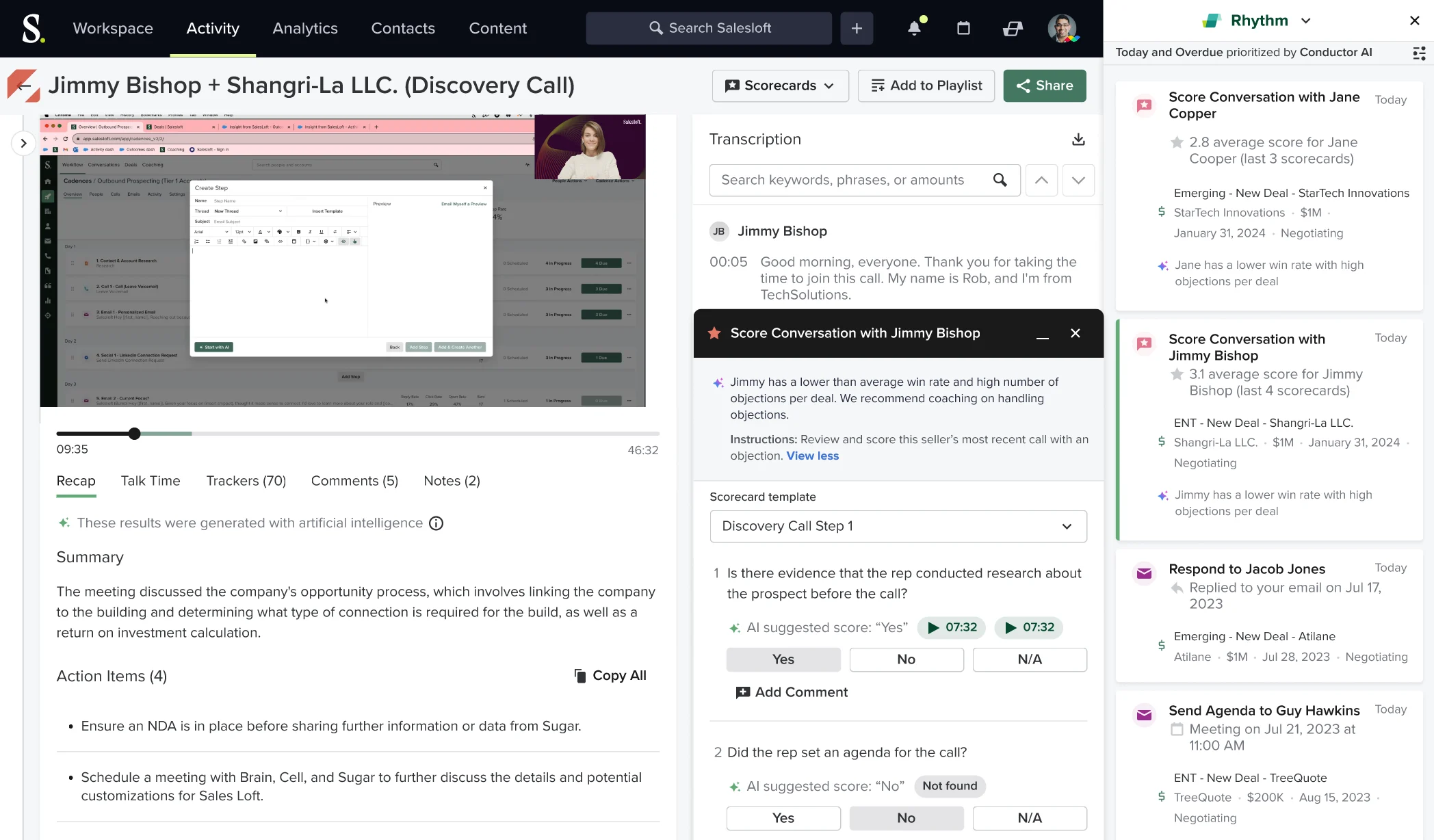Jump to next transcript search match
This screenshot has height=840, width=1434.
coord(1078,180)
